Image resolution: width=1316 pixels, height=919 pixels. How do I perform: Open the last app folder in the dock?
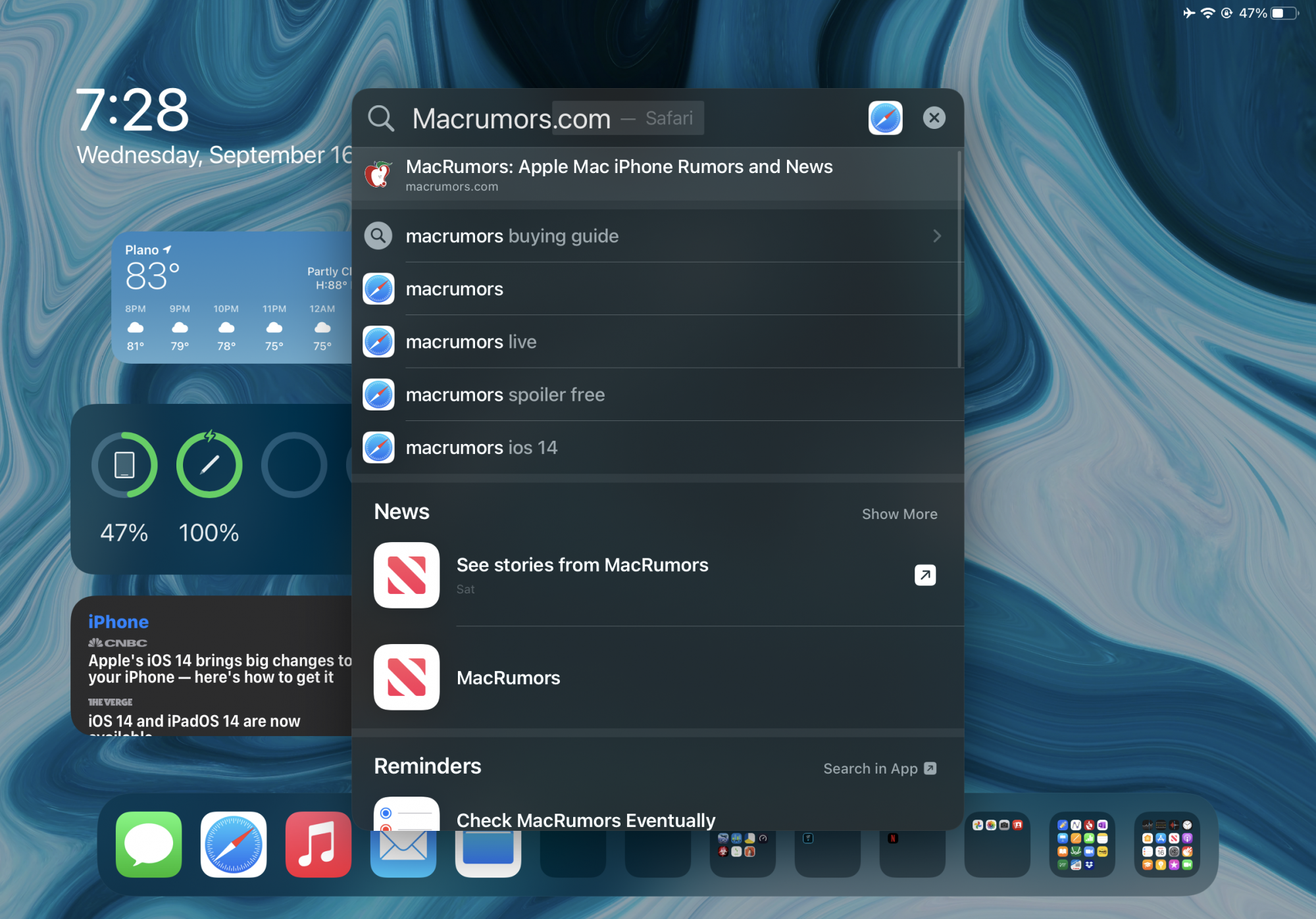[1167, 844]
